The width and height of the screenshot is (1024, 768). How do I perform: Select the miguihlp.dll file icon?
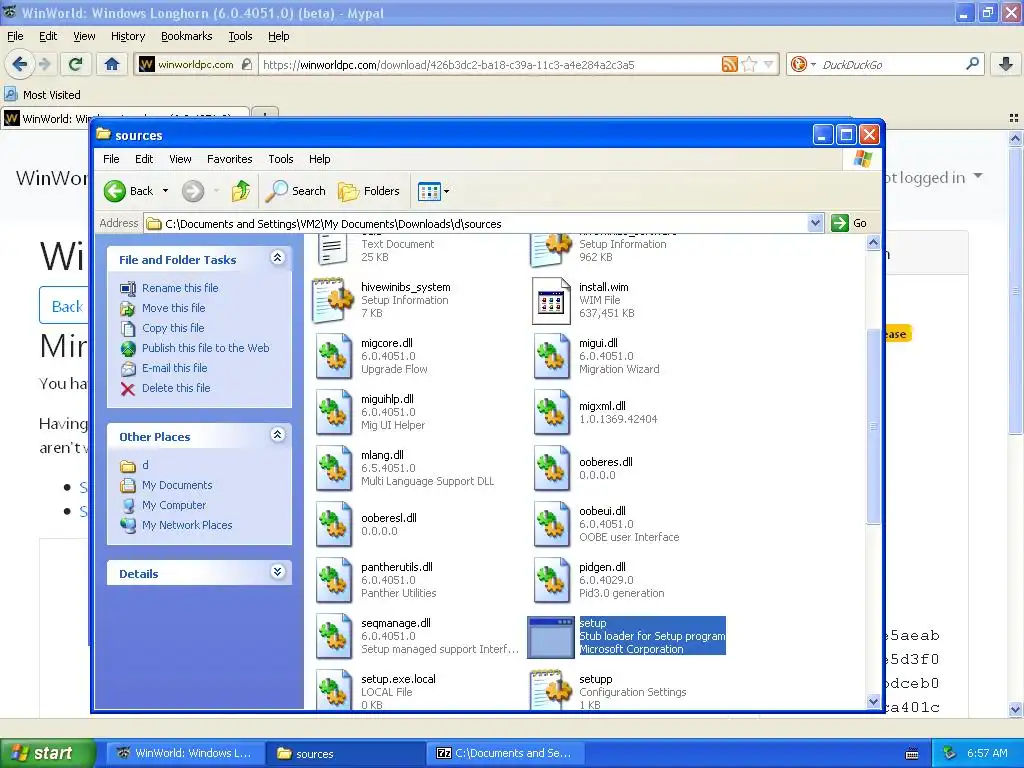334,412
